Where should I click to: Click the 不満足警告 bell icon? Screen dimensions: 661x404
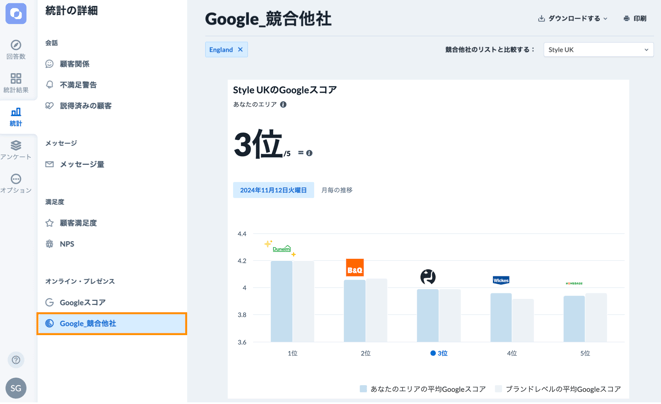click(x=49, y=84)
